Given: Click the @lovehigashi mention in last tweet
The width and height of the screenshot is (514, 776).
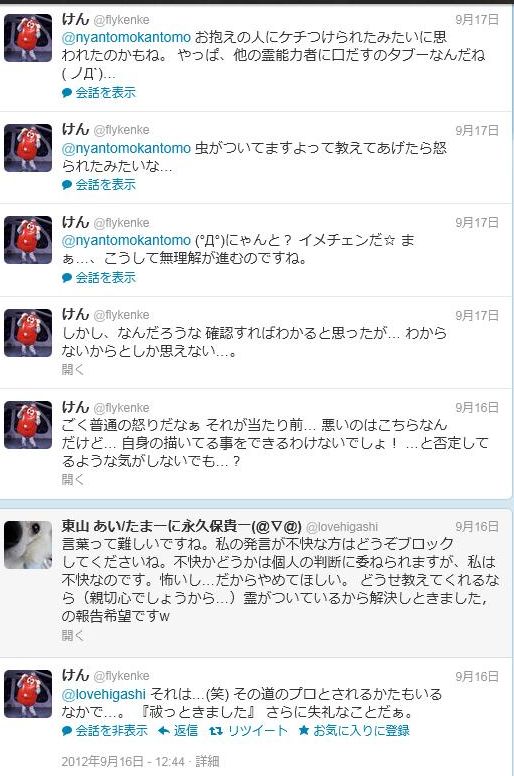Looking at the screenshot, I should (x=104, y=694).
